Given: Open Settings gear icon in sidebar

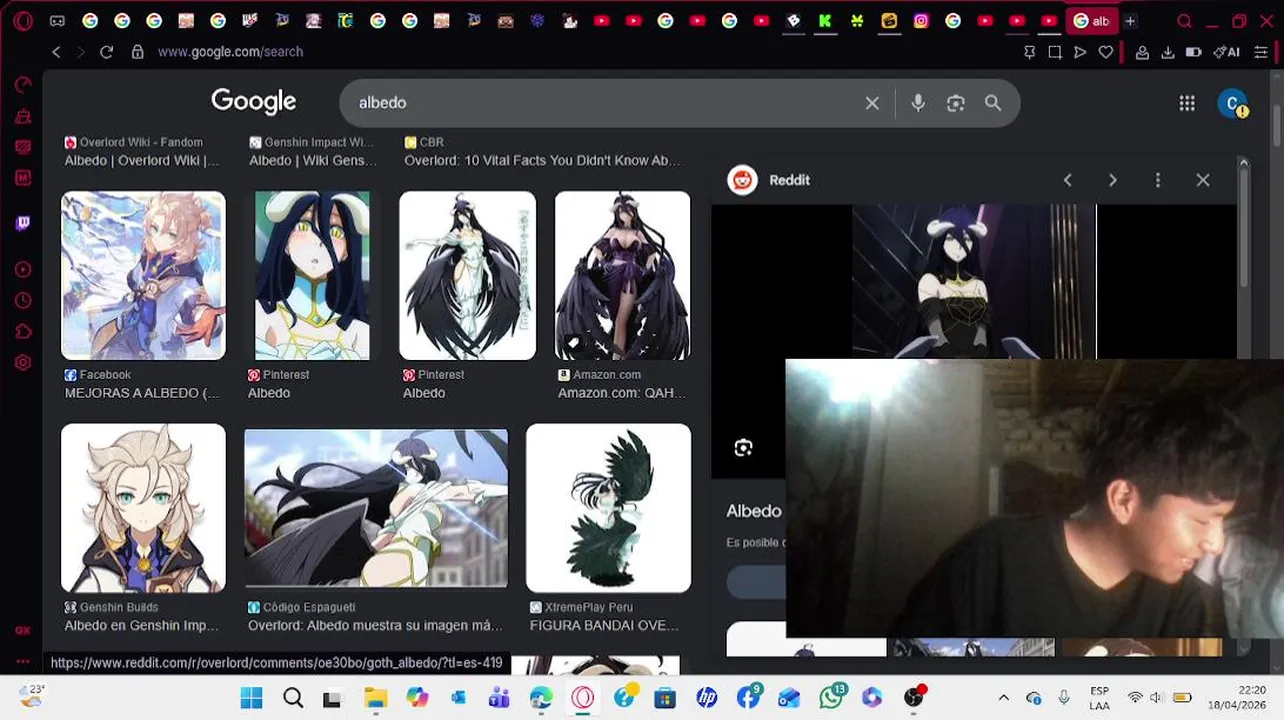Looking at the screenshot, I should click(x=23, y=362).
